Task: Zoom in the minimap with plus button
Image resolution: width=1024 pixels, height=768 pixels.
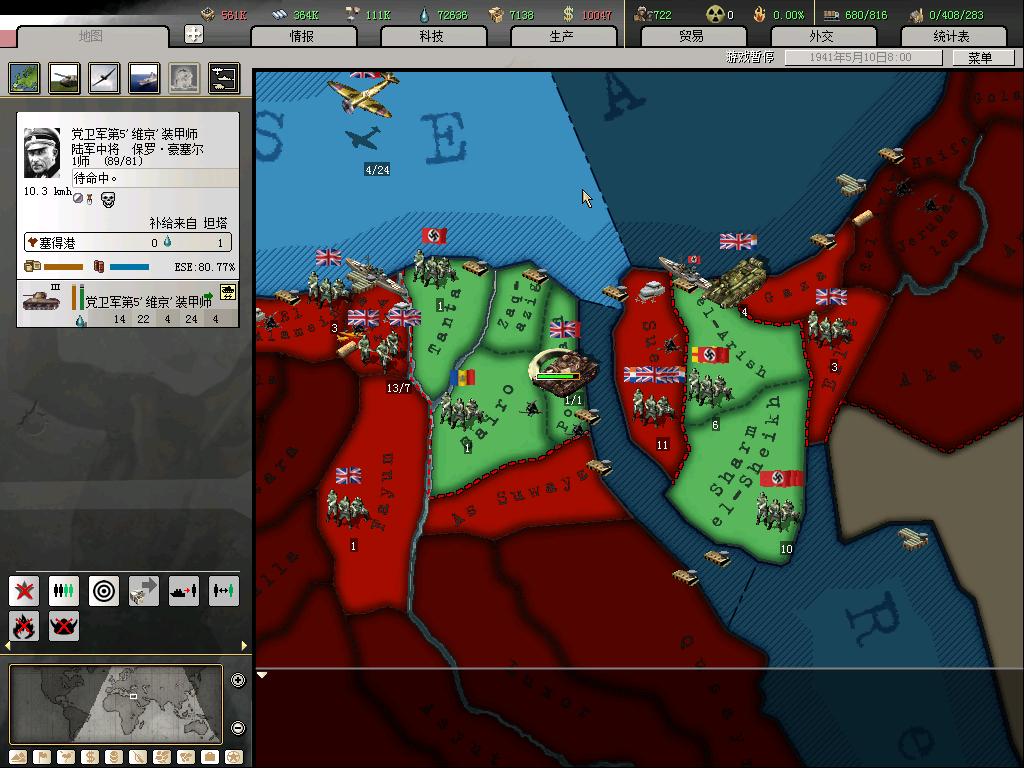Action: (238, 680)
